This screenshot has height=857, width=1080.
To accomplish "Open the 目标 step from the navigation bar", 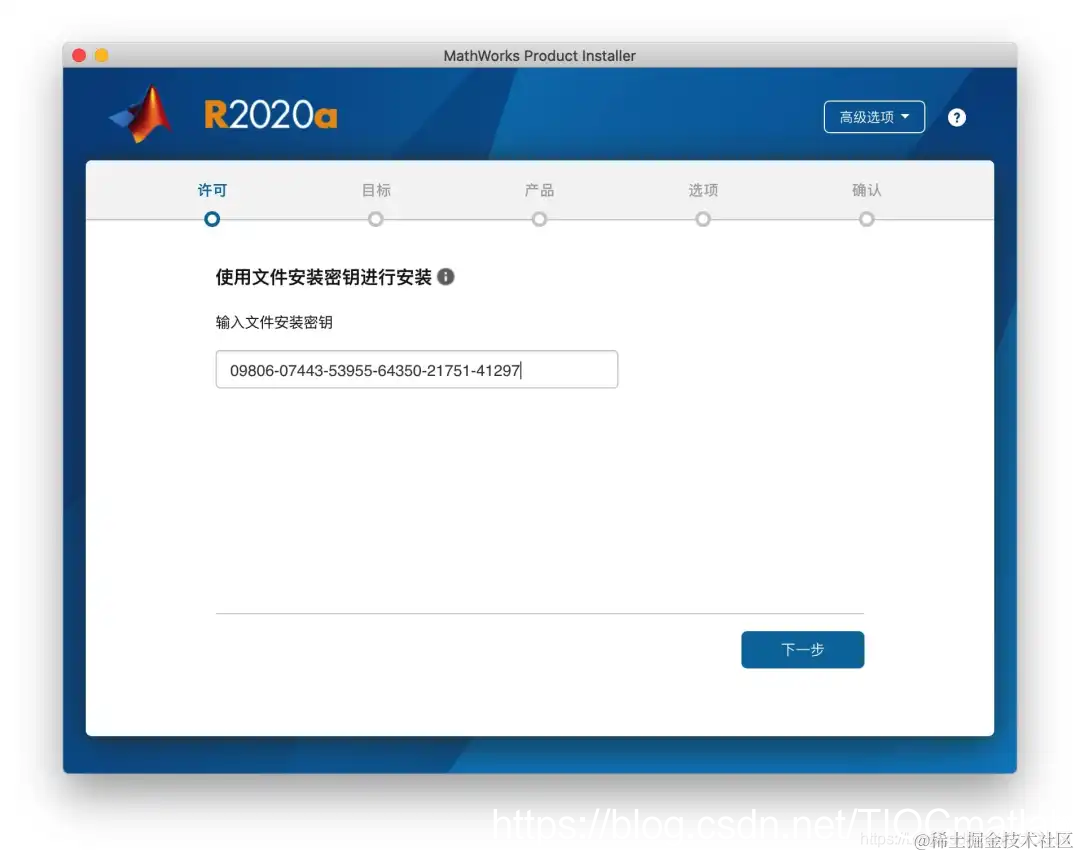I will pyautogui.click(x=375, y=190).
